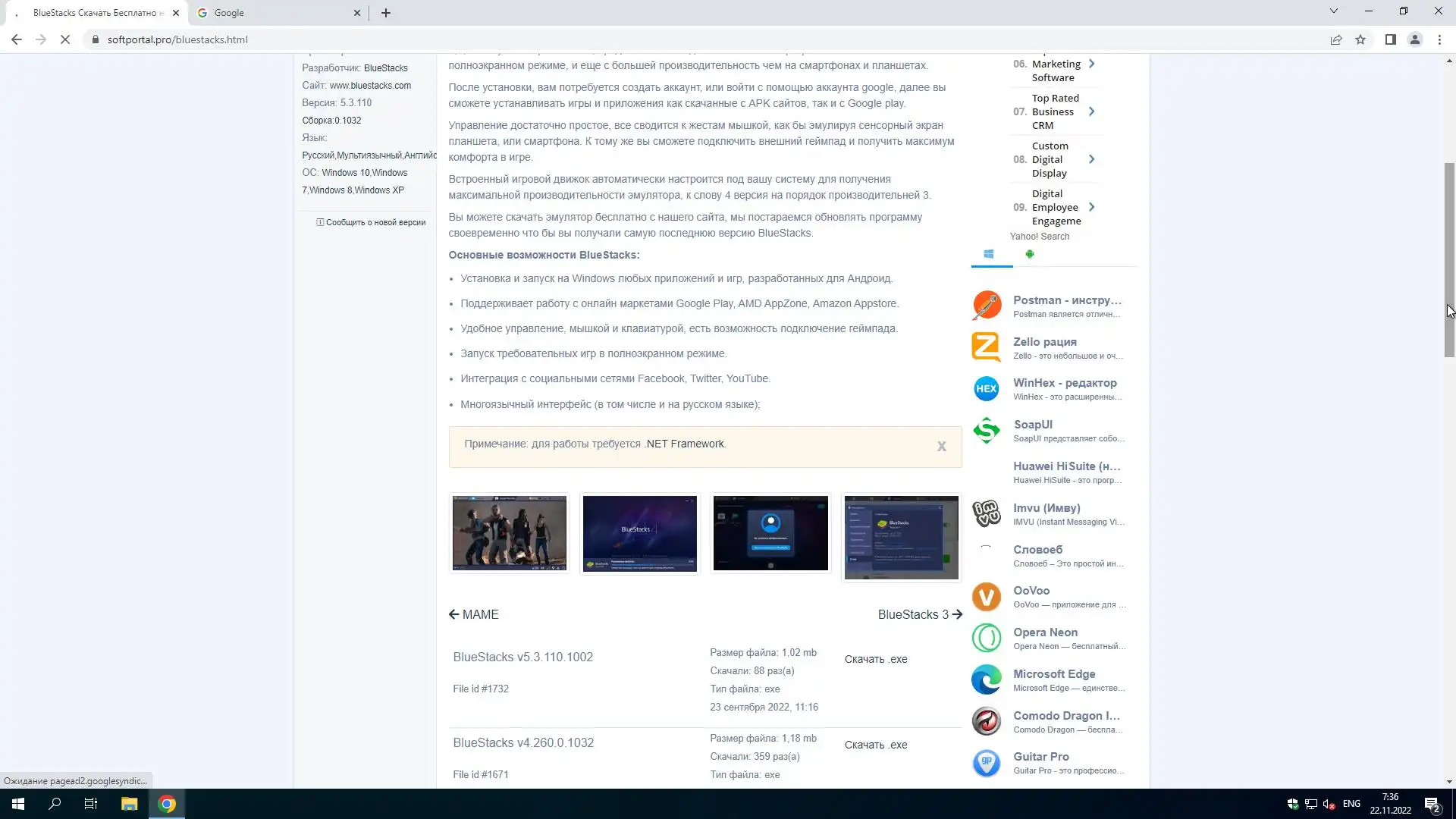Switch to the Android apps tab

(x=1029, y=254)
